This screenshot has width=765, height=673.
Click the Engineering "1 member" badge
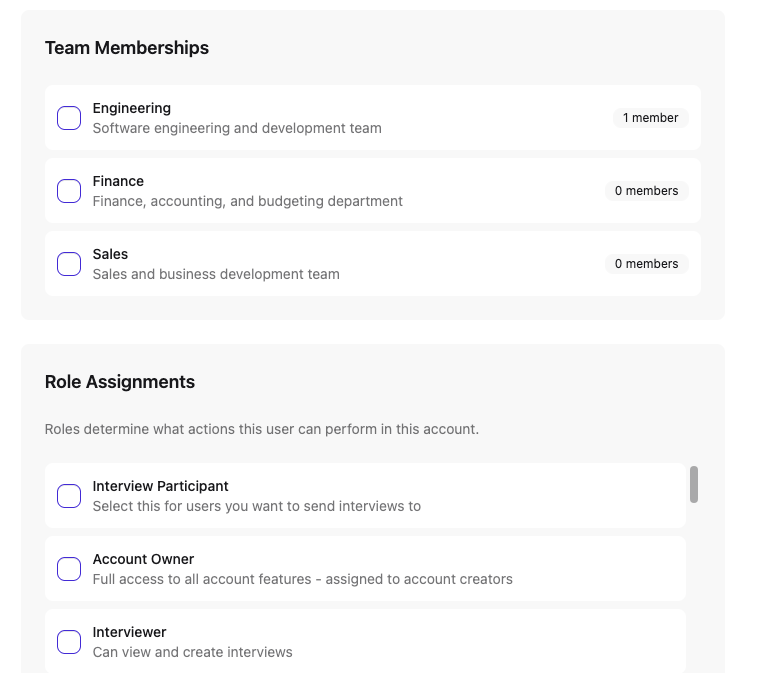[650, 118]
